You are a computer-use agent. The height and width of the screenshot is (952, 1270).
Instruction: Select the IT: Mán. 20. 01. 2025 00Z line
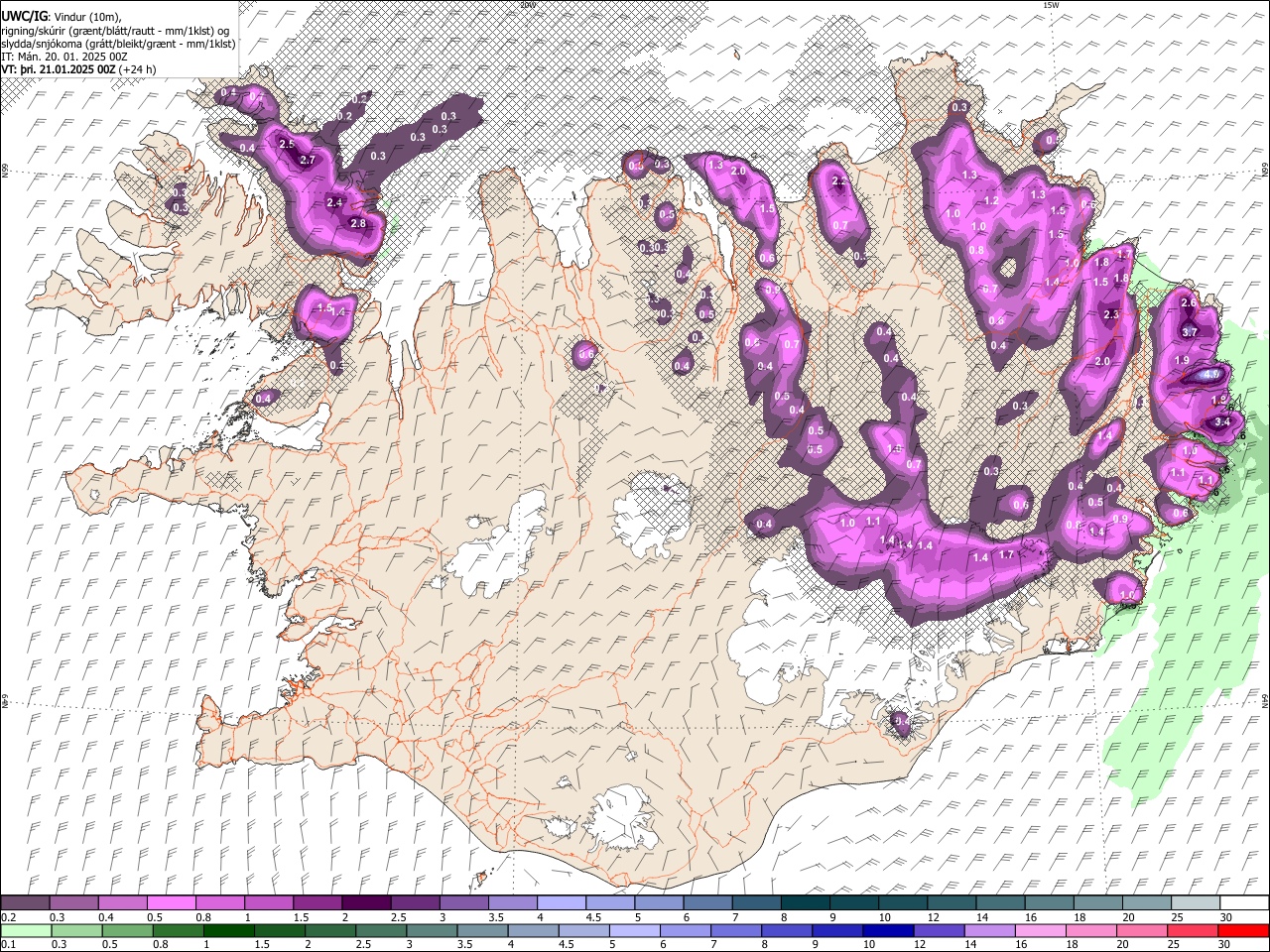pyautogui.click(x=64, y=57)
